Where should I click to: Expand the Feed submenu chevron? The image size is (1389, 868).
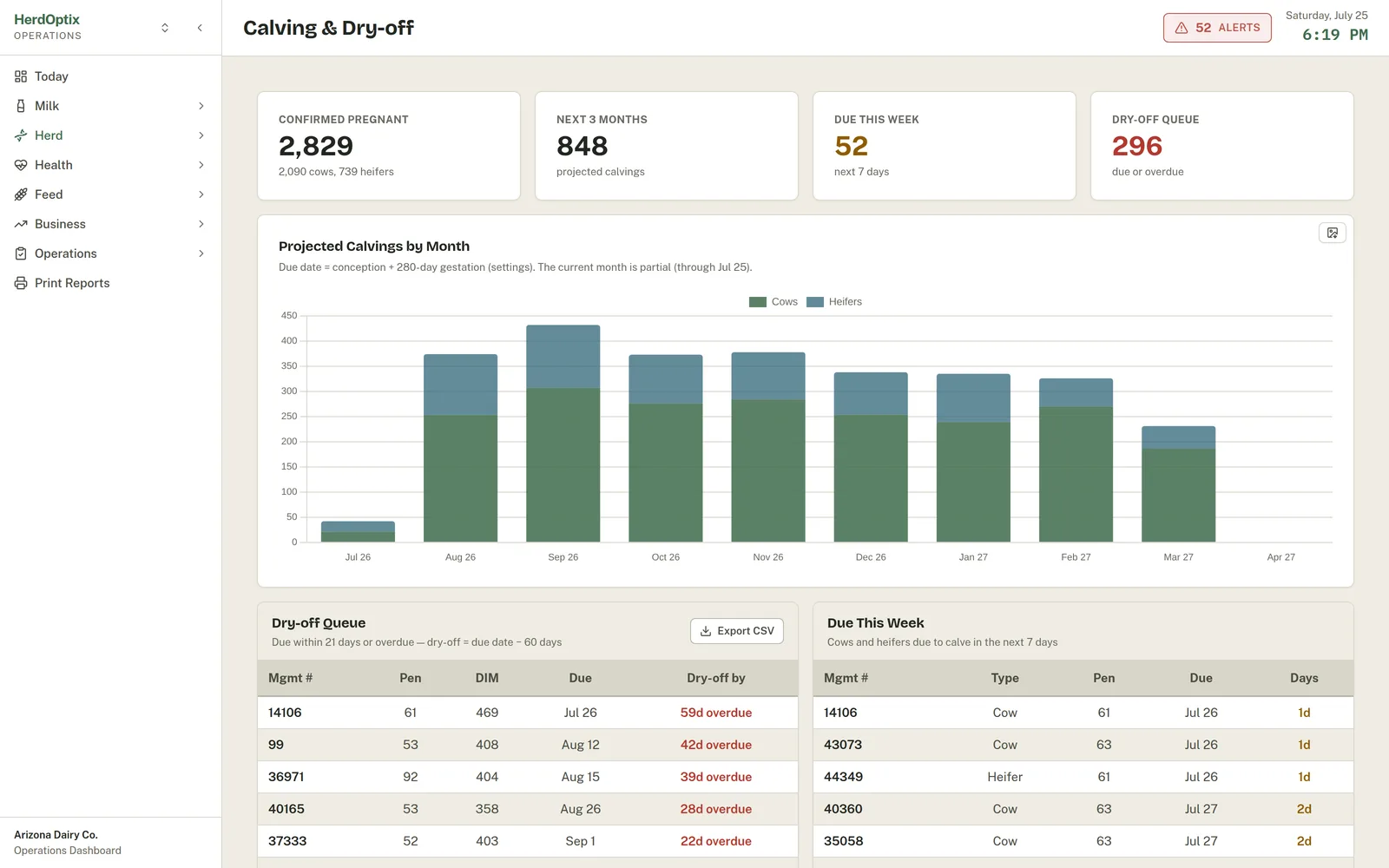click(201, 194)
